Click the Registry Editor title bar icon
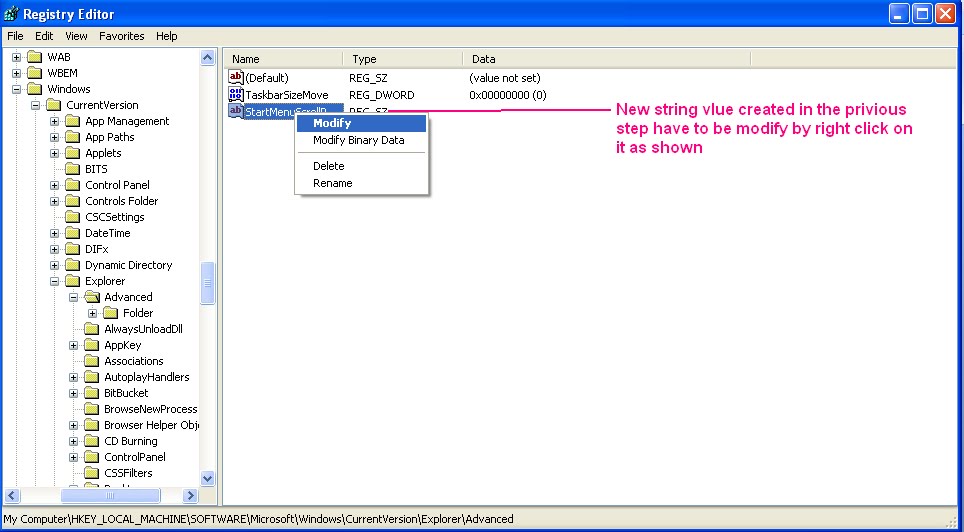 [12, 13]
